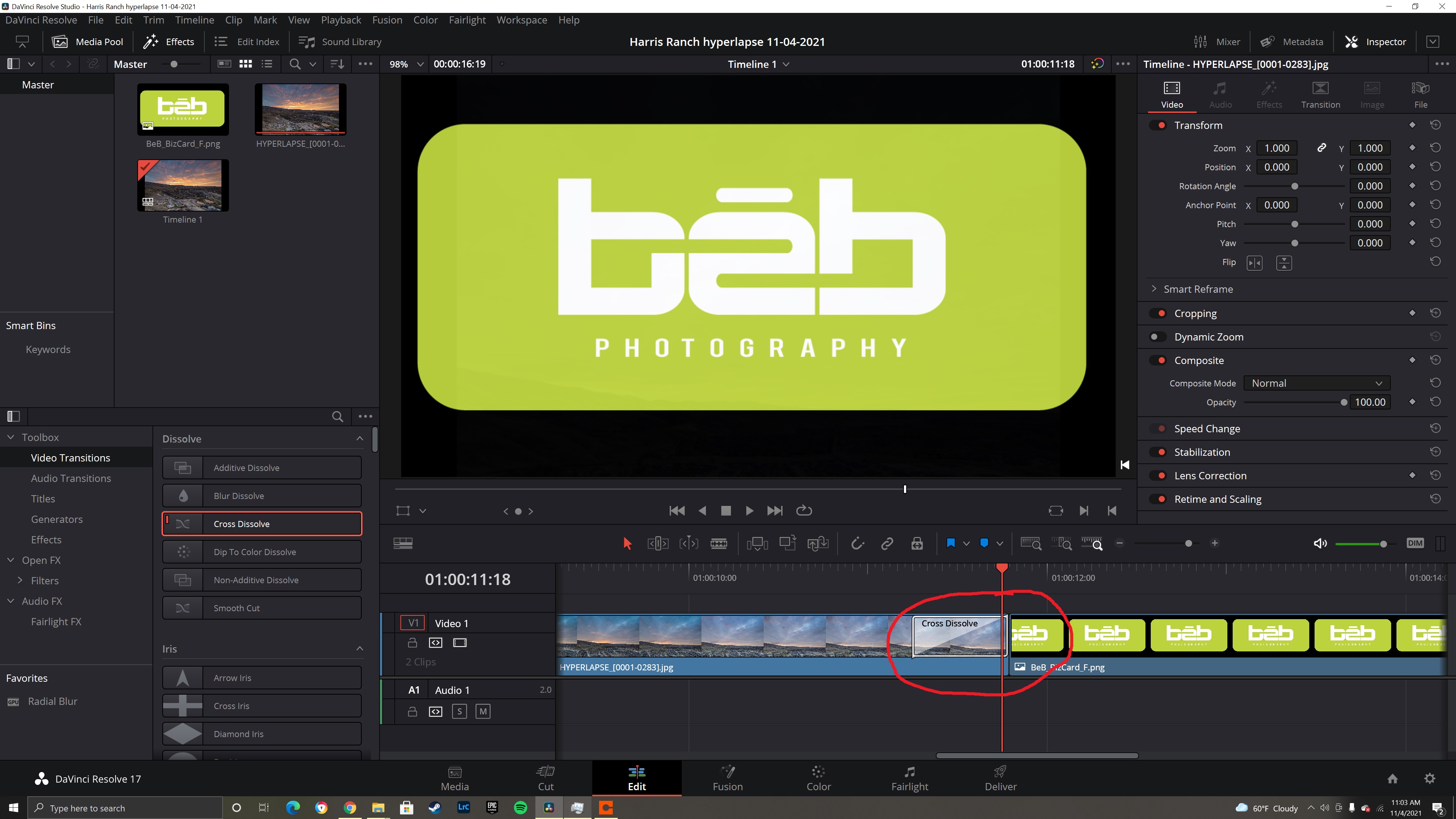Enable the Dynamic Zoom toggle
1456x819 pixels.
pos(1158,337)
